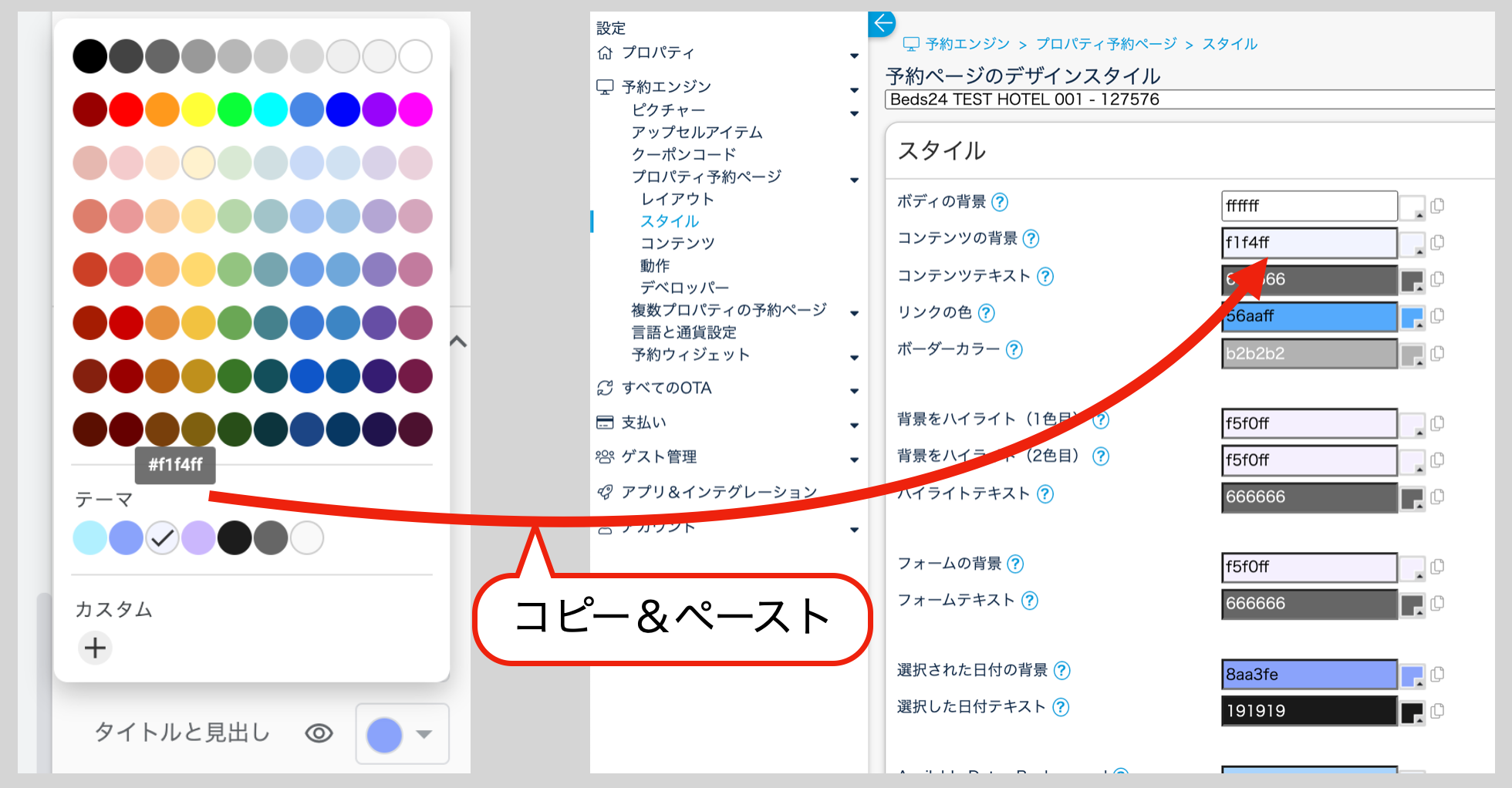Click help icon next to ボディの背景
This screenshot has height=788, width=1512.
tap(1000, 202)
